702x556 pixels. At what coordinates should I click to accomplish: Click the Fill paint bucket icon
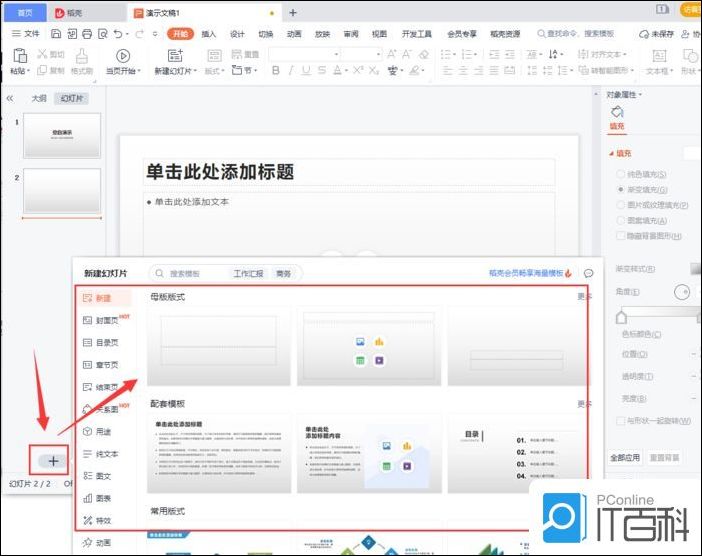pyautogui.click(x=617, y=112)
